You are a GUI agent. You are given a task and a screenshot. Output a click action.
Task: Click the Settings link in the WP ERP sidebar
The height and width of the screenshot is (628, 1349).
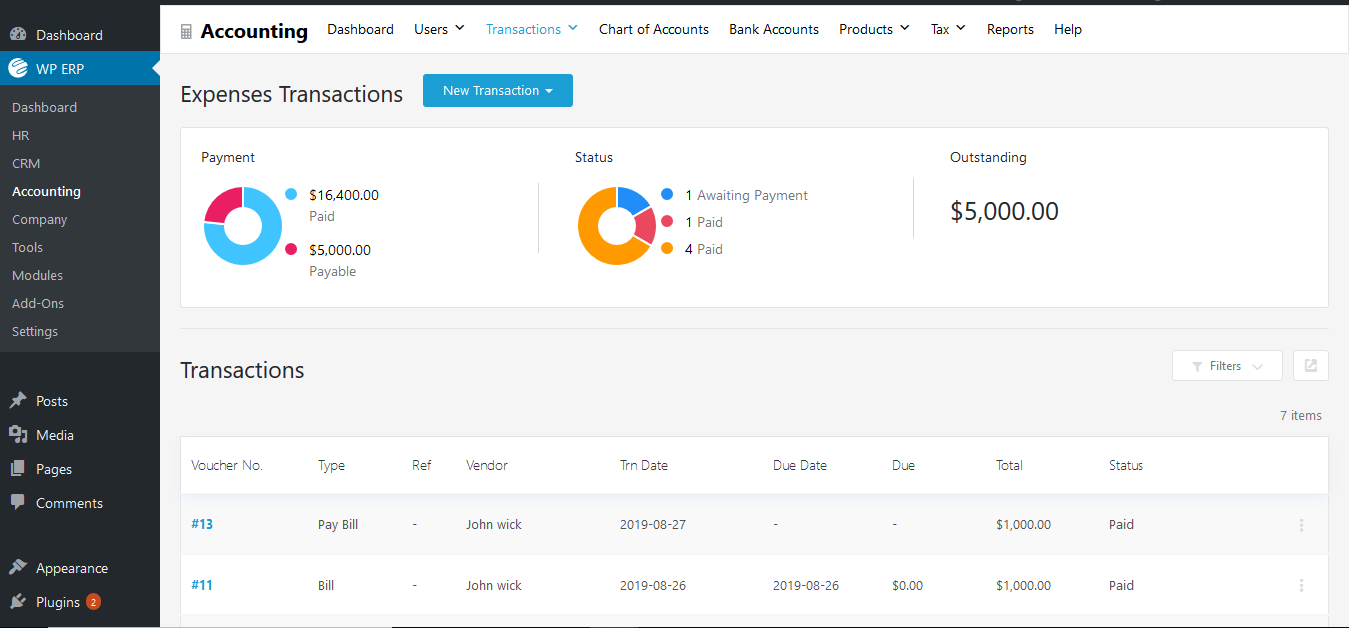click(x=33, y=331)
